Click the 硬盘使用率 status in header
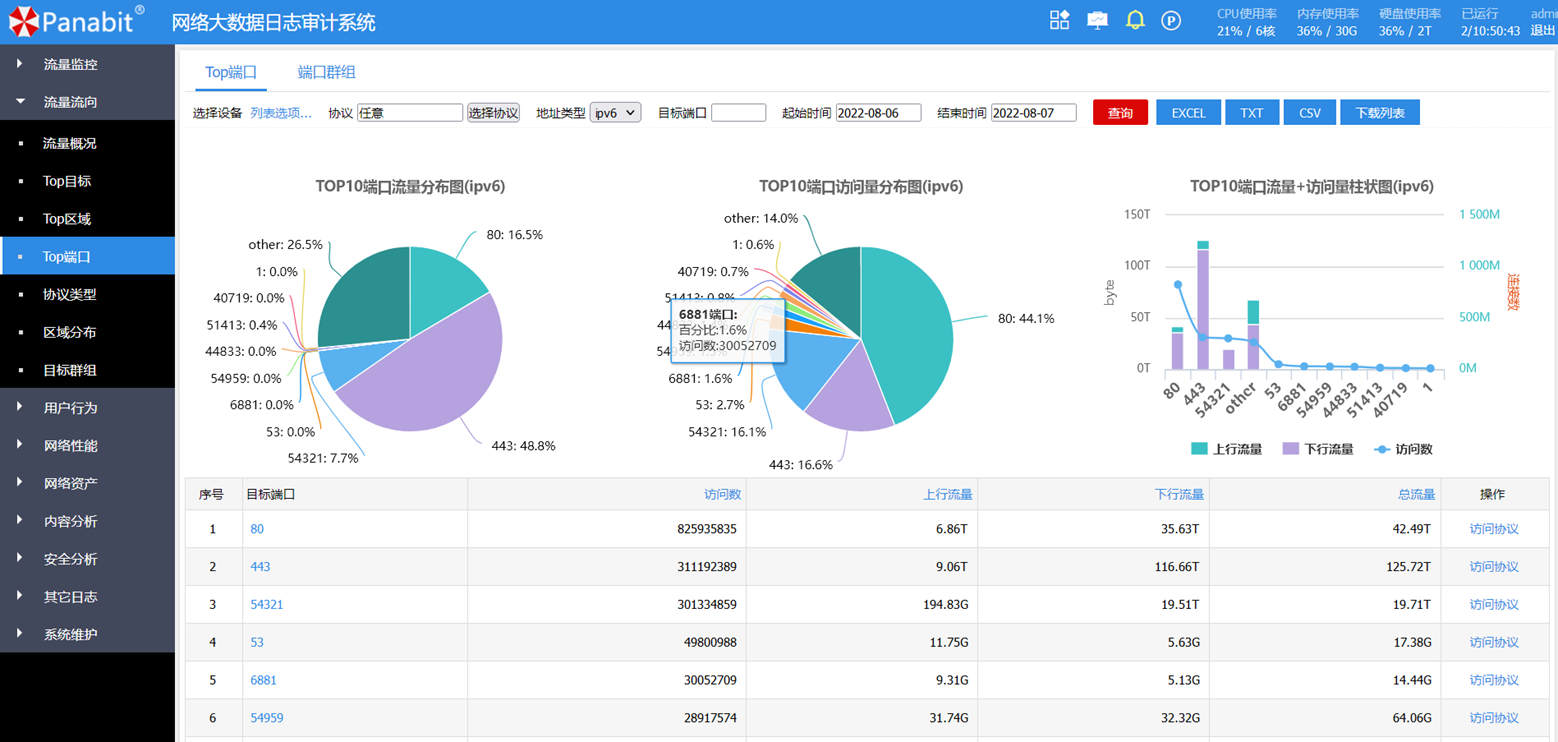1558x742 pixels. pos(1410,22)
